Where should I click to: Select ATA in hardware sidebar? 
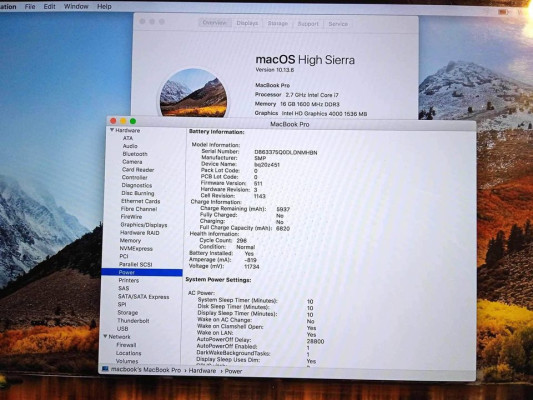pyautogui.click(x=128, y=138)
